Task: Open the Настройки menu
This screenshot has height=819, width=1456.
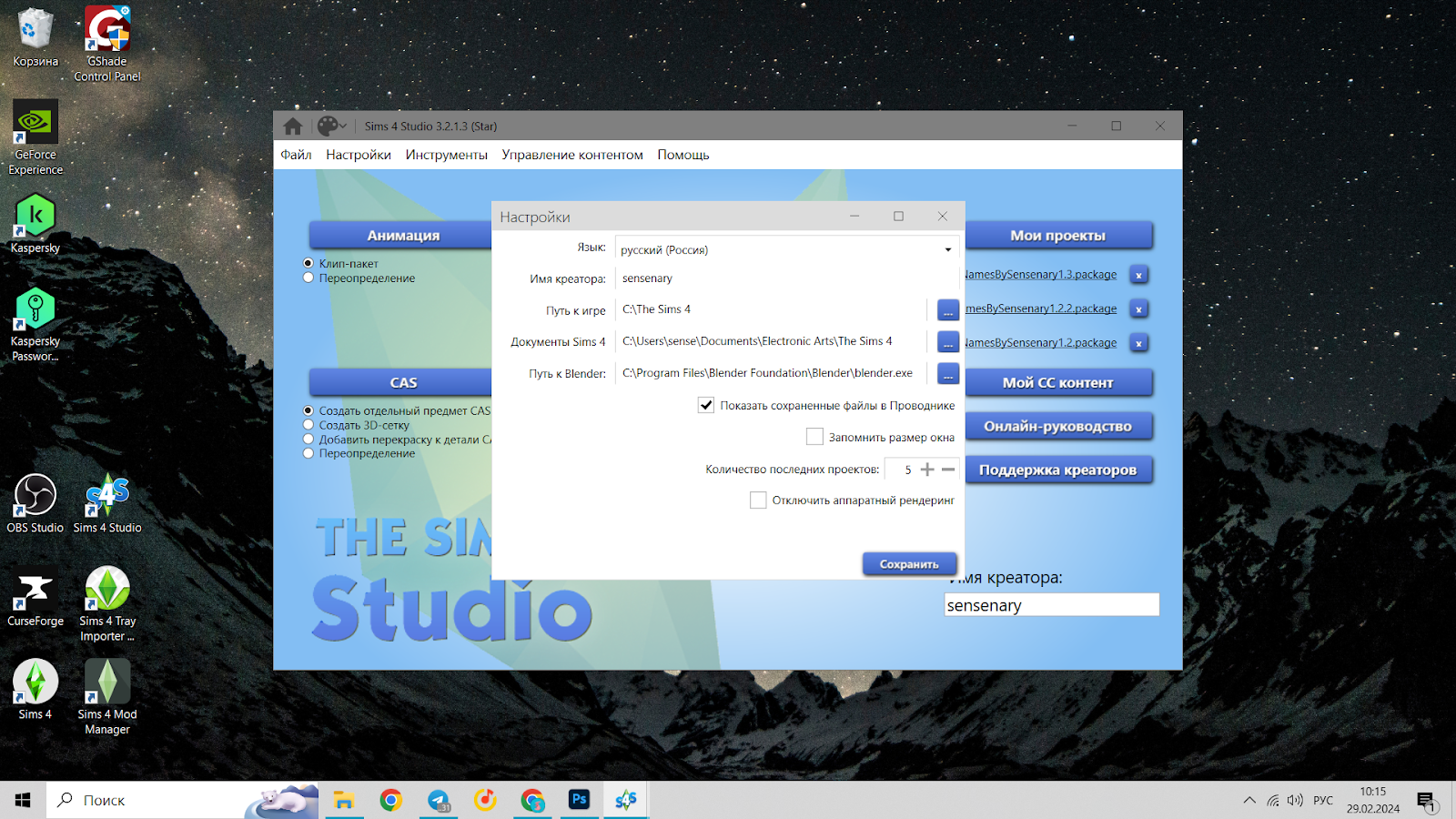Action: [x=359, y=155]
